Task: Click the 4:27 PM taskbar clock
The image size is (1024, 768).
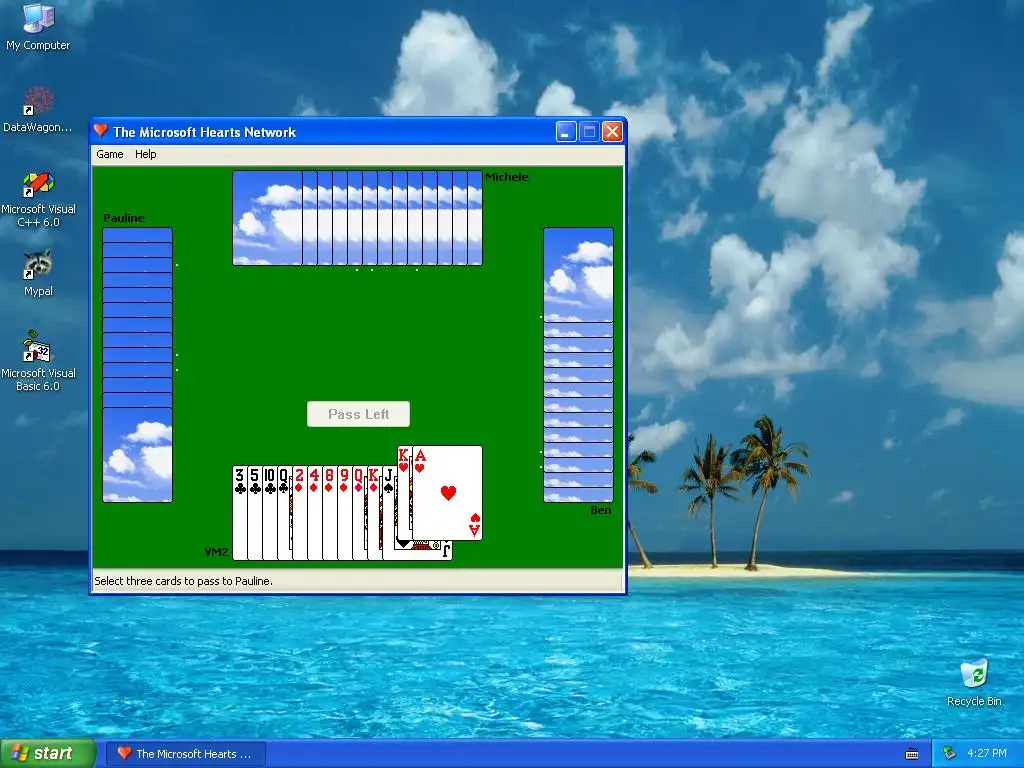Action: (987, 754)
